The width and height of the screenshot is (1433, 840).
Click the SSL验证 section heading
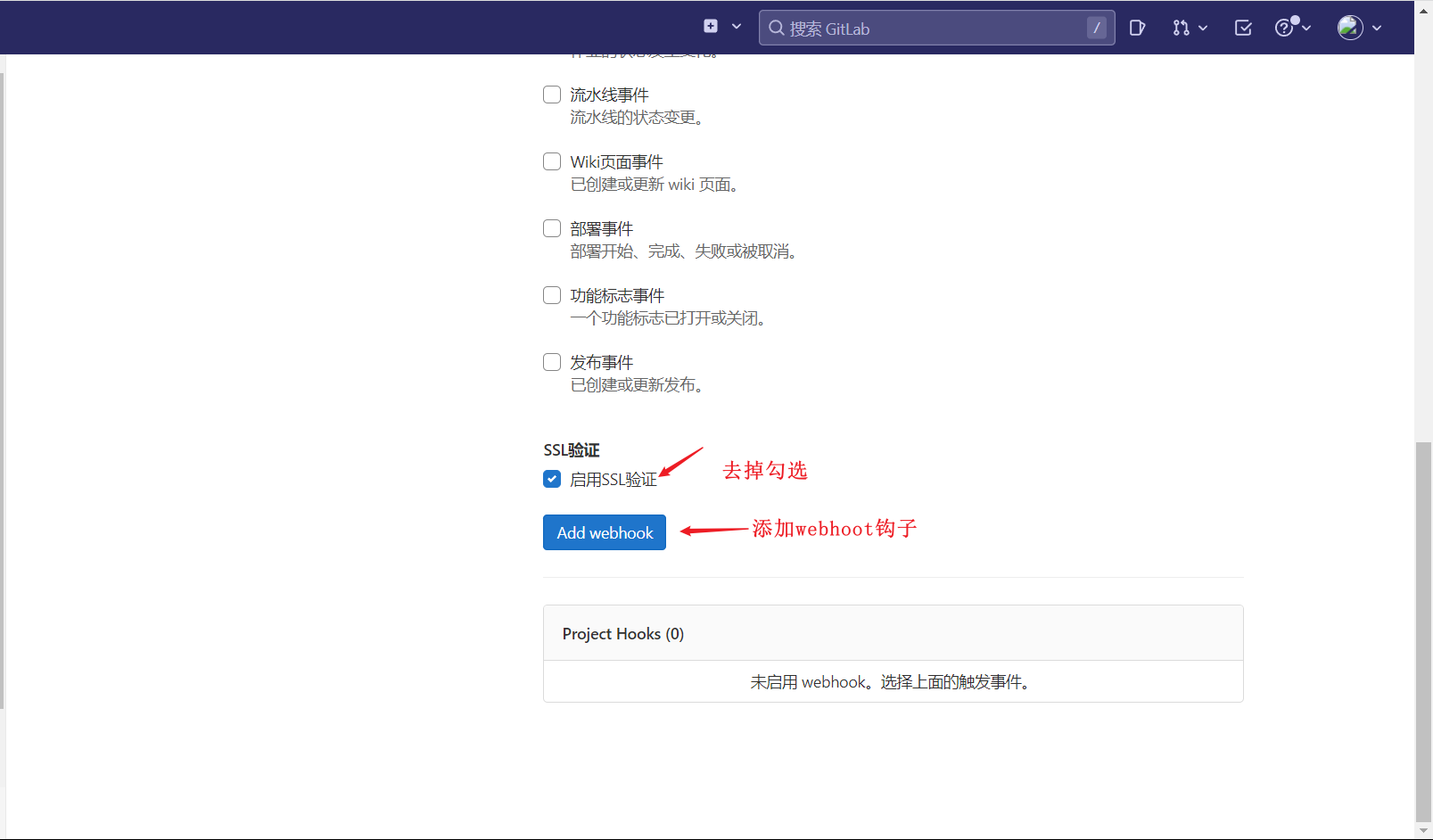pyautogui.click(x=572, y=450)
